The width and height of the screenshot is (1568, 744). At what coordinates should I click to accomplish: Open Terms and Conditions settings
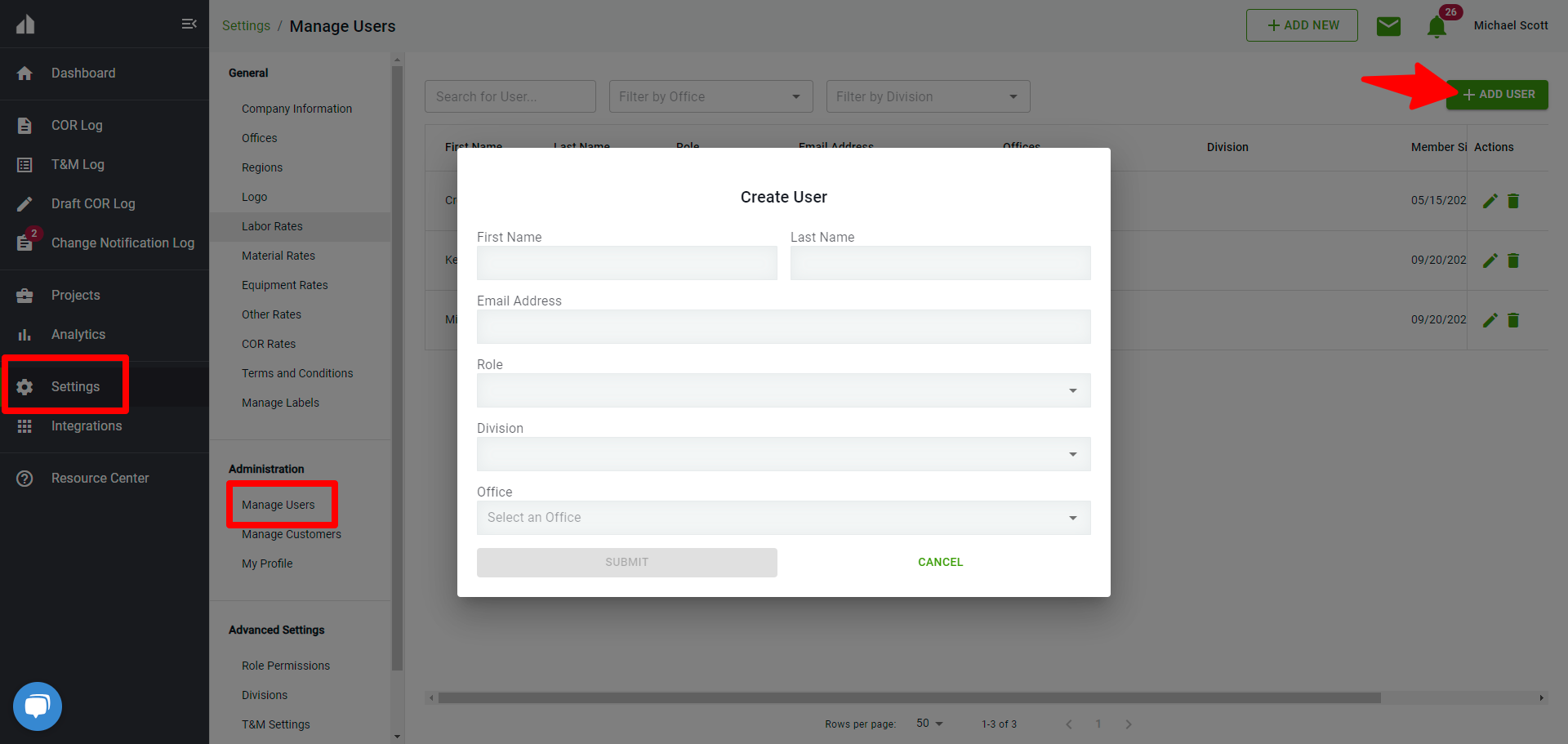[x=297, y=373]
